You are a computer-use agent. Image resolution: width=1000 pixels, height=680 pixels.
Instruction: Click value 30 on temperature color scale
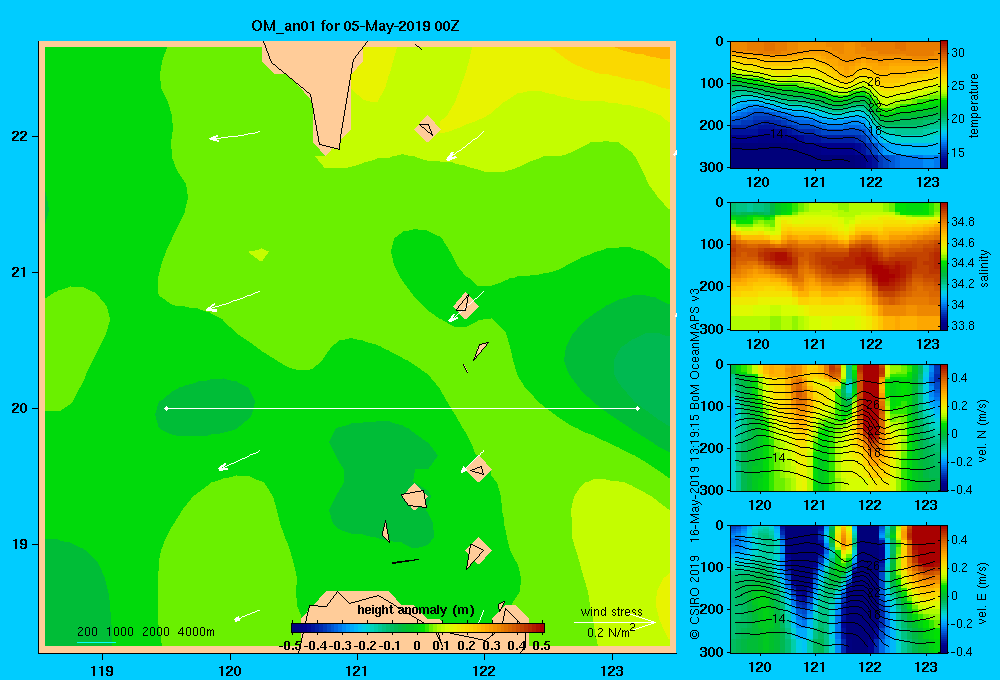(958, 53)
